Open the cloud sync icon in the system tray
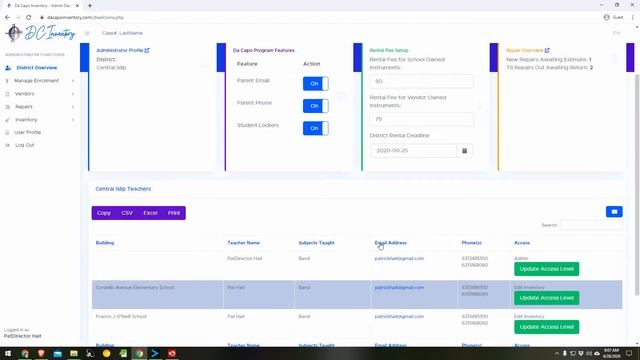This screenshot has width=640, height=360. [597, 353]
